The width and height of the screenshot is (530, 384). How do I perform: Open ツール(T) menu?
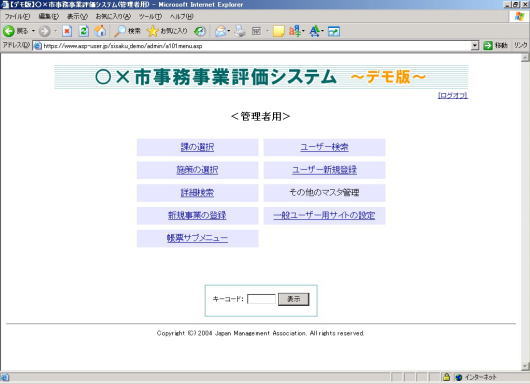pos(150,16)
